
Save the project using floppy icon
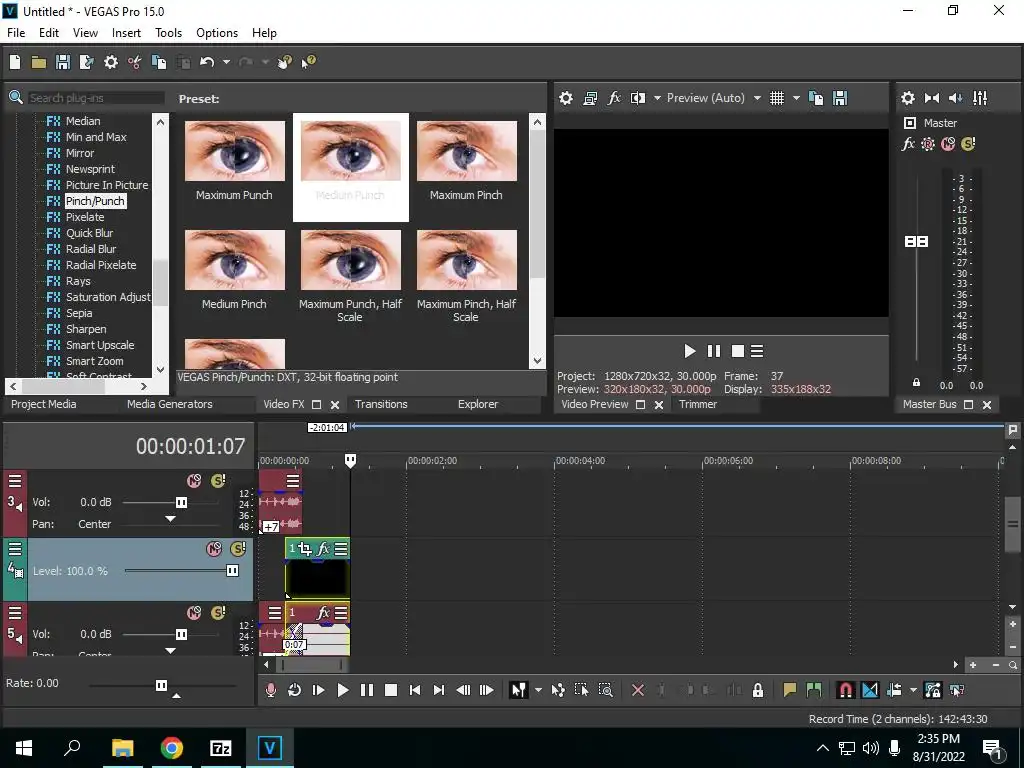(63, 62)
